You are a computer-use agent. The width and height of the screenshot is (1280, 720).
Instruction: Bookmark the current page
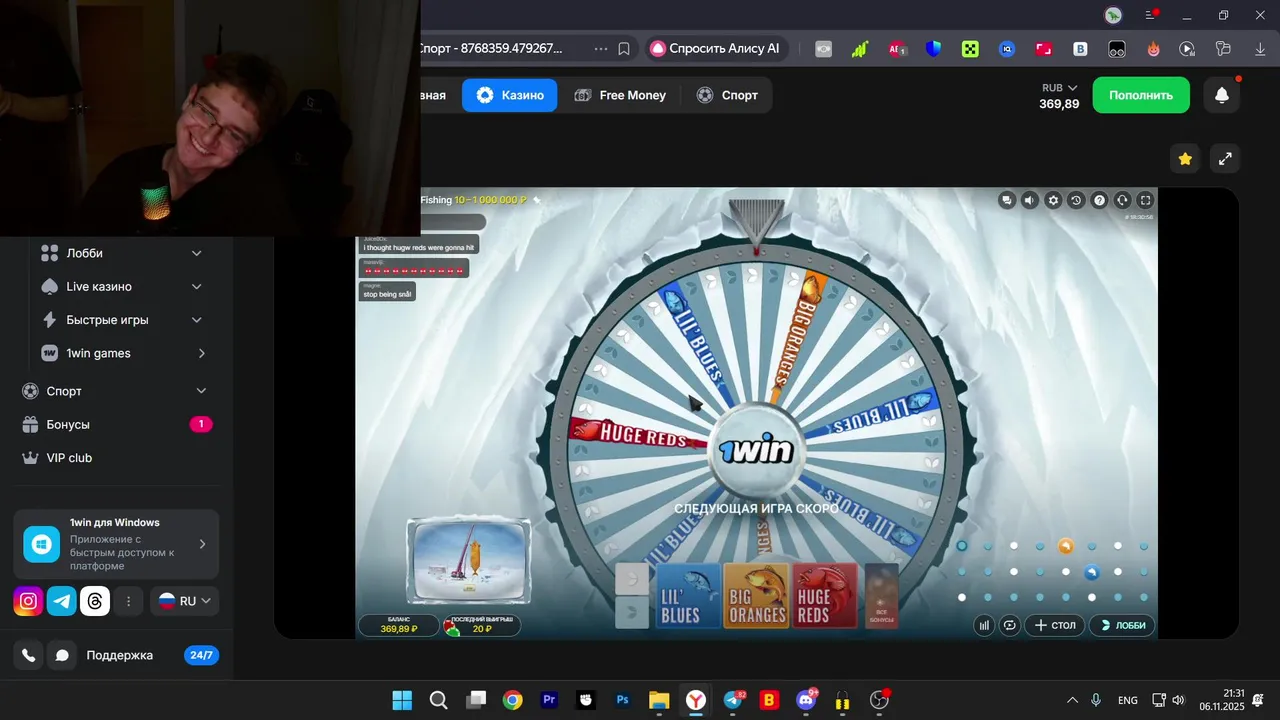pos(624,48)
